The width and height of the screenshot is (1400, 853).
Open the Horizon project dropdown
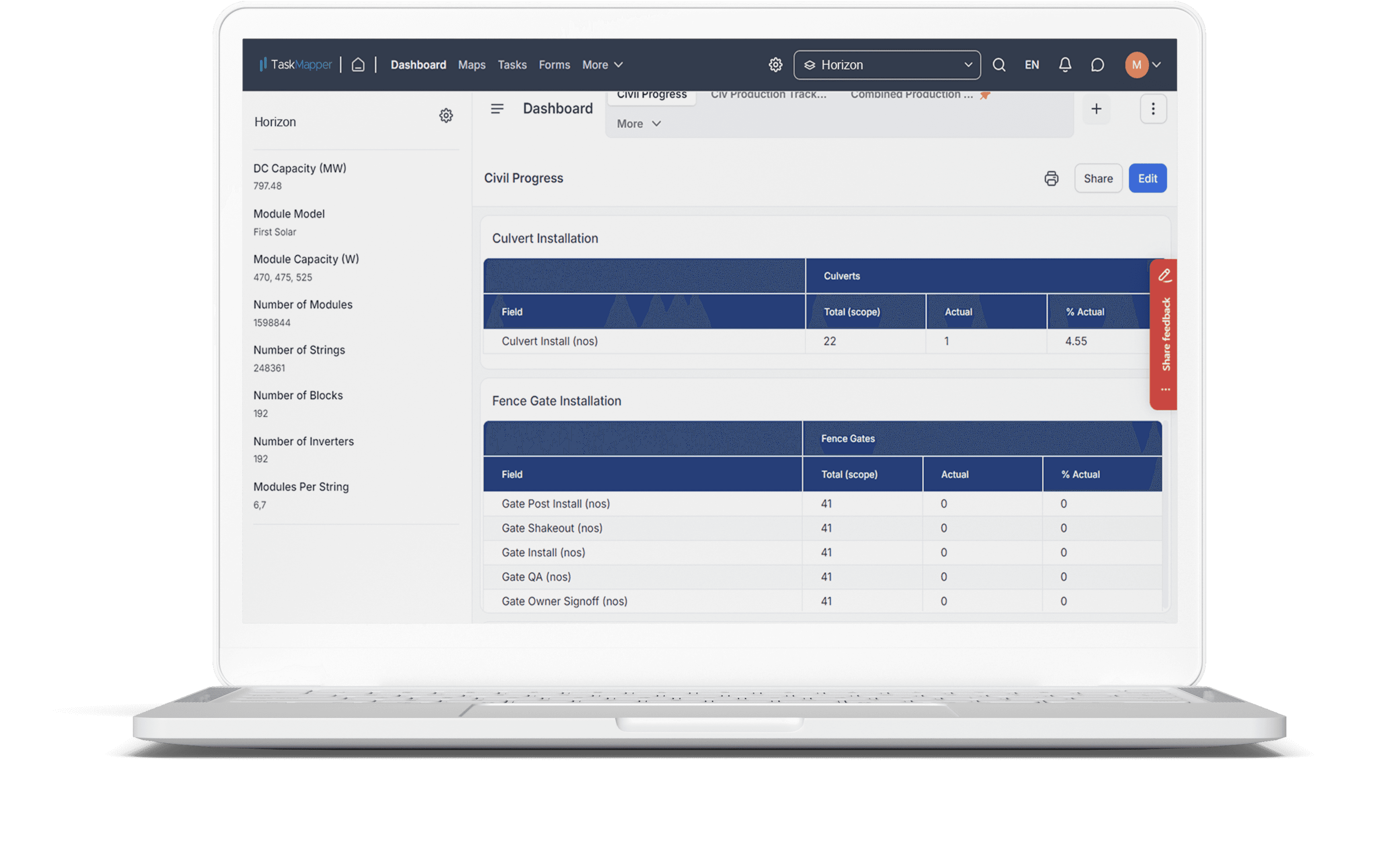887,65
